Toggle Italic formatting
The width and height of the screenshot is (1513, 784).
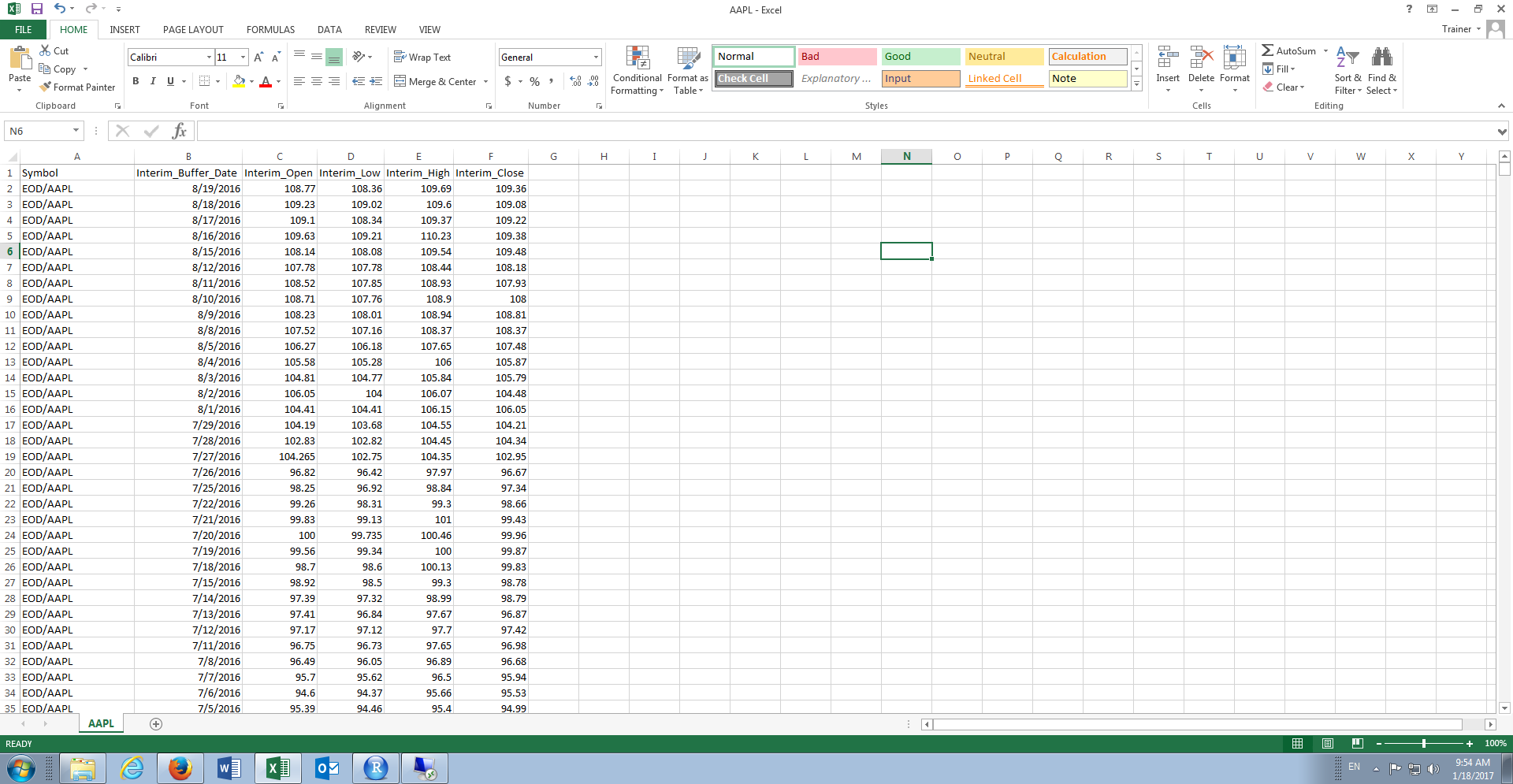(x=153, y=81)
